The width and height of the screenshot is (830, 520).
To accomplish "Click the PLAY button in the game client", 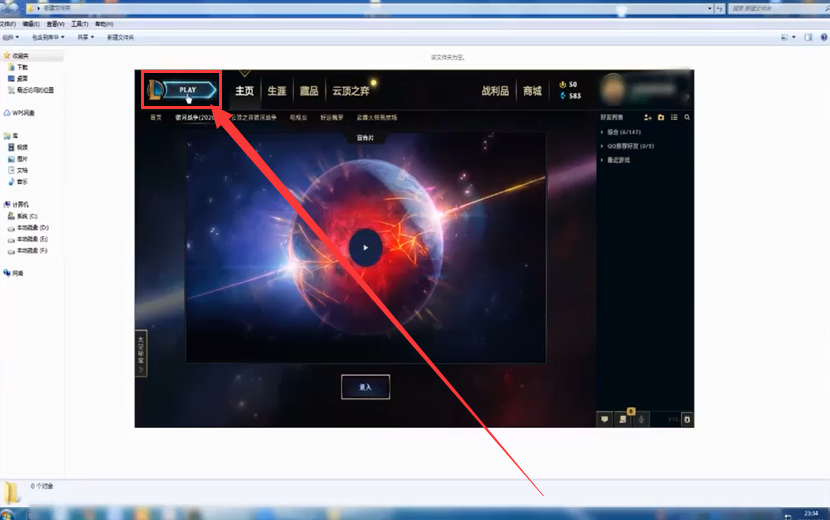I will [x=190, y=90].
